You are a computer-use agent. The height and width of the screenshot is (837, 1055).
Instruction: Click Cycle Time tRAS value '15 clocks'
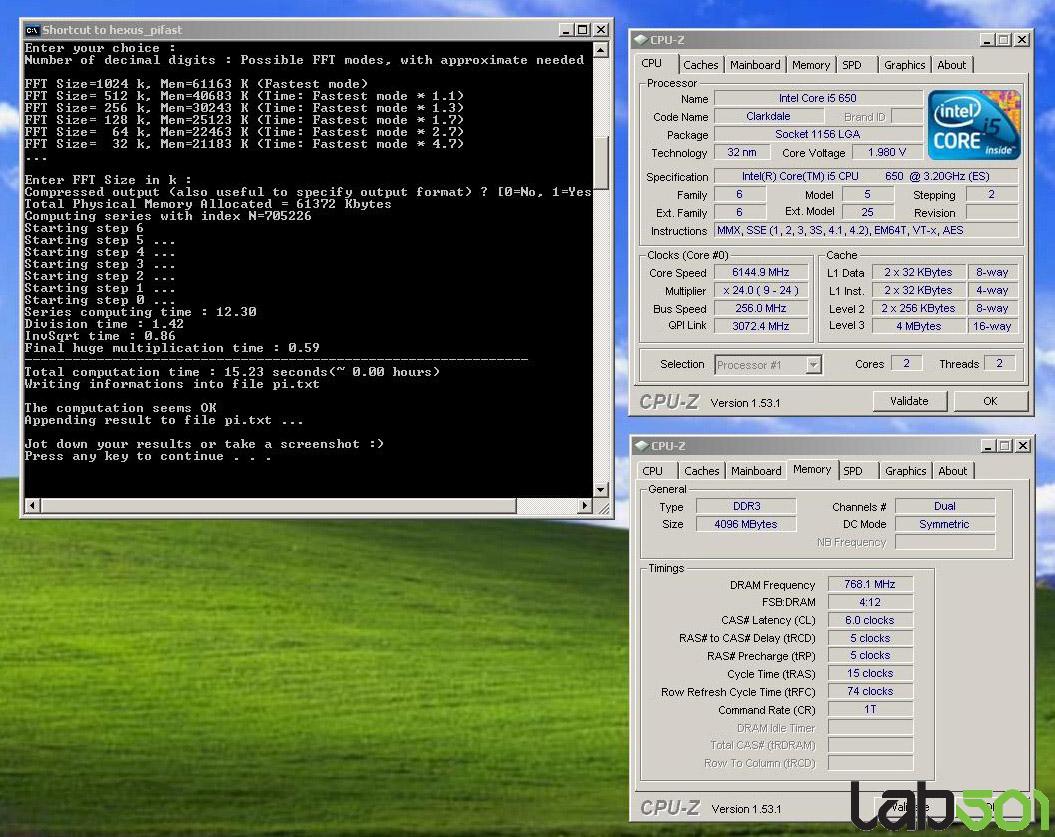click(870, 674)
